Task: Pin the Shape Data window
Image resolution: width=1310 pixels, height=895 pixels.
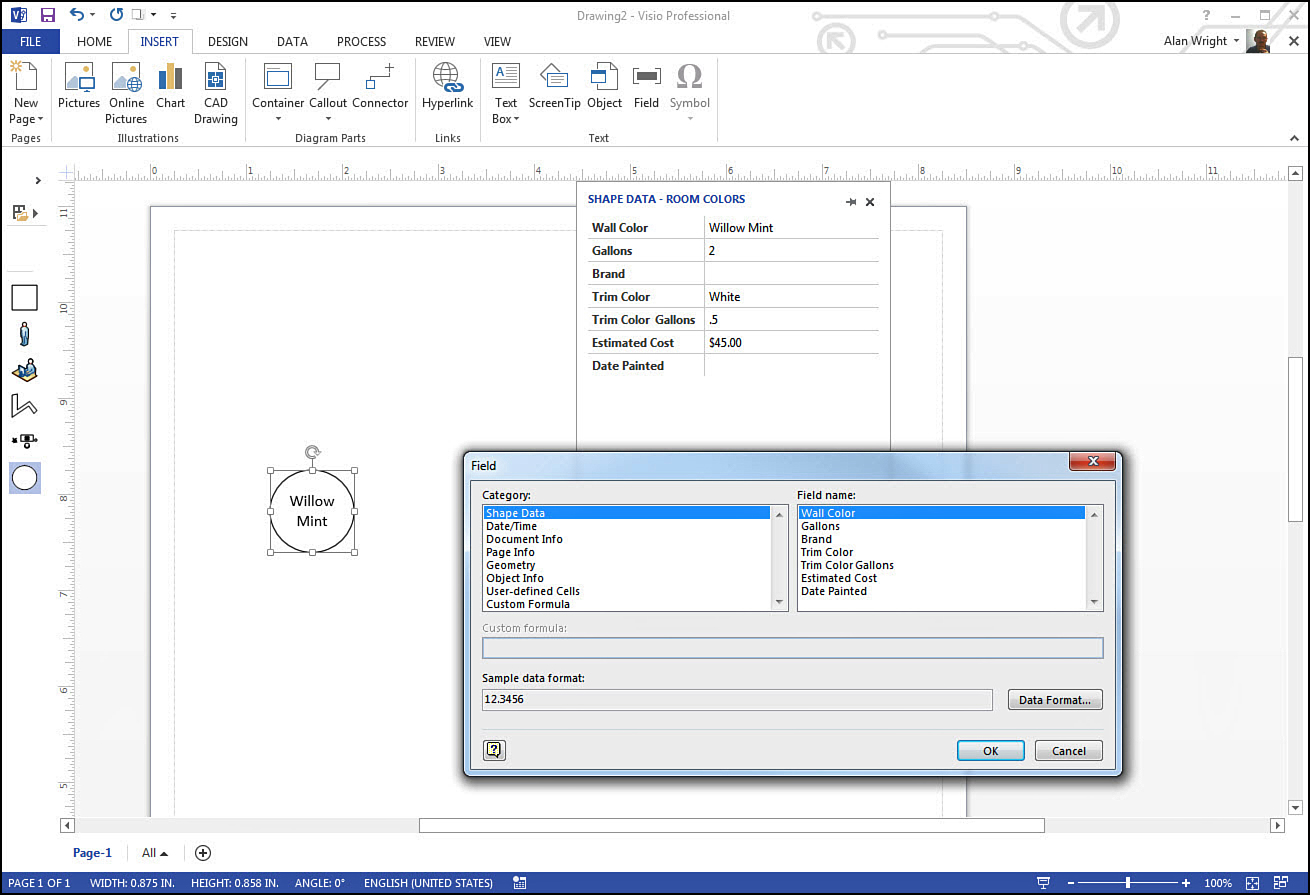Action: (851, 202)
